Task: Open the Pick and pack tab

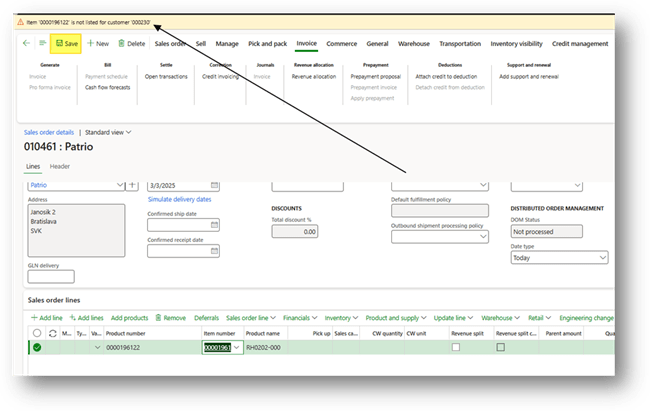Action: point(267,44)
